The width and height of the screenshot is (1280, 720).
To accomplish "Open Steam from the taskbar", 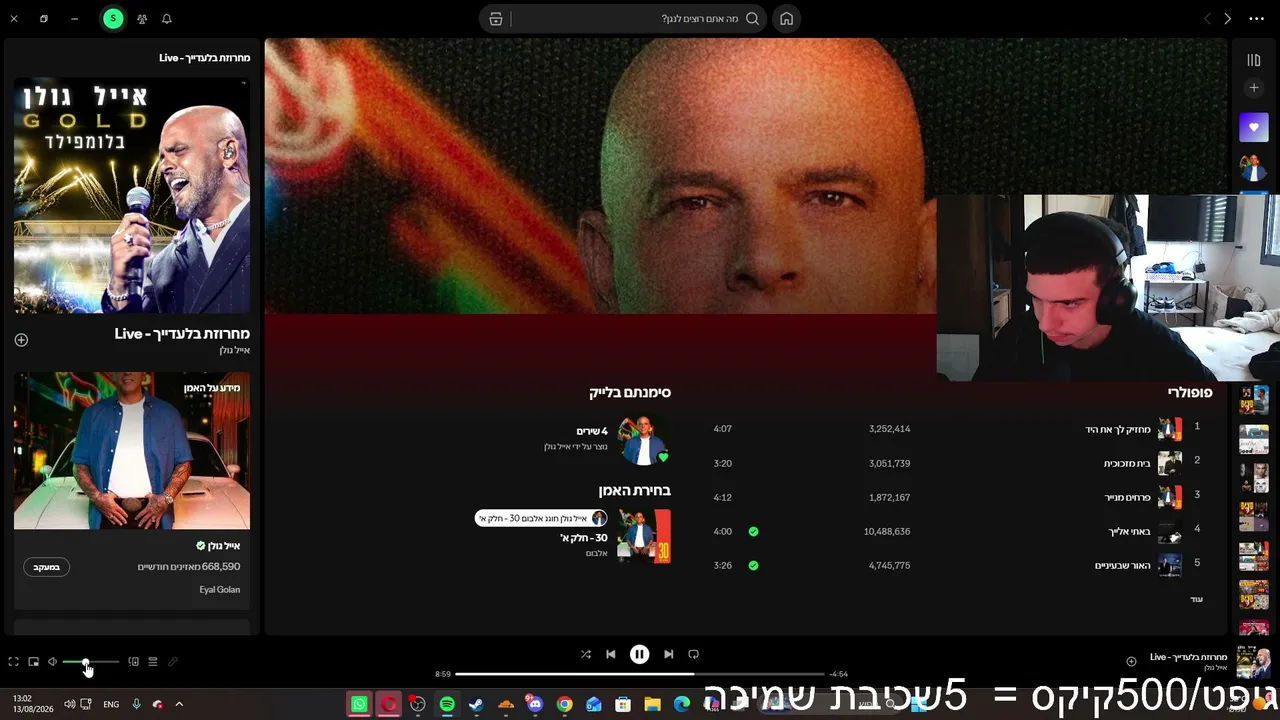I will [476, 704].
